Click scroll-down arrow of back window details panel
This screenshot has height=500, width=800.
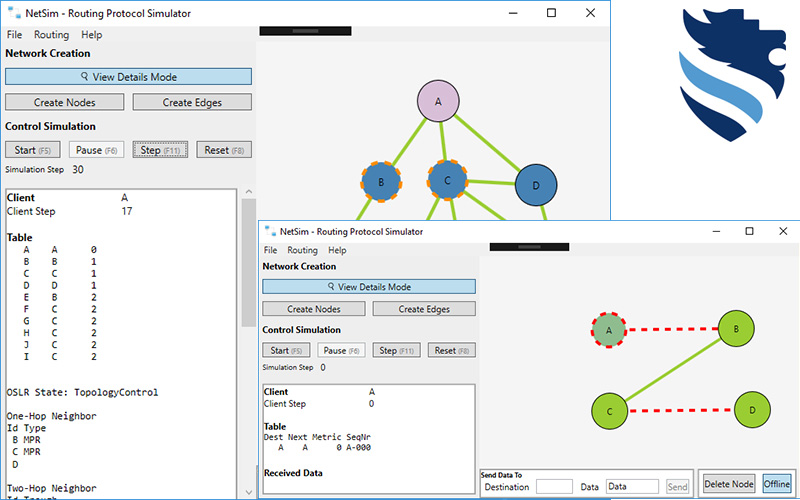(x=248, y=492)
